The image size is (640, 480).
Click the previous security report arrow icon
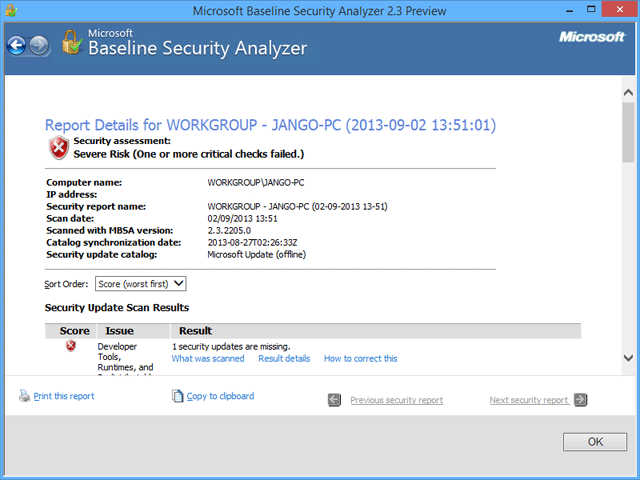pyautogui.click(x=336, y=400)
